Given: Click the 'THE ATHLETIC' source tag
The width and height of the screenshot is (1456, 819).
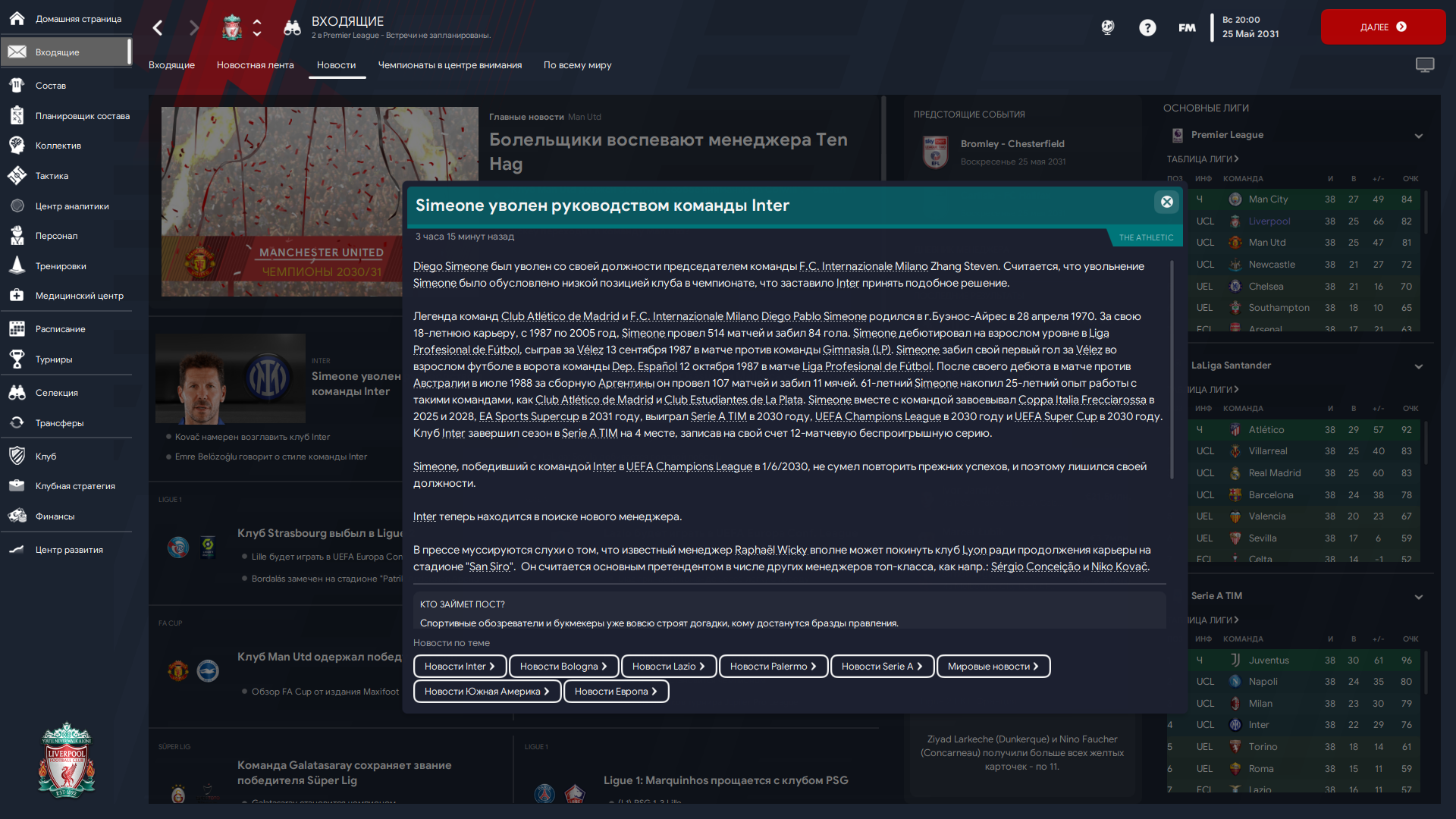Looking at the screenshot, I should click(1146, 237).
